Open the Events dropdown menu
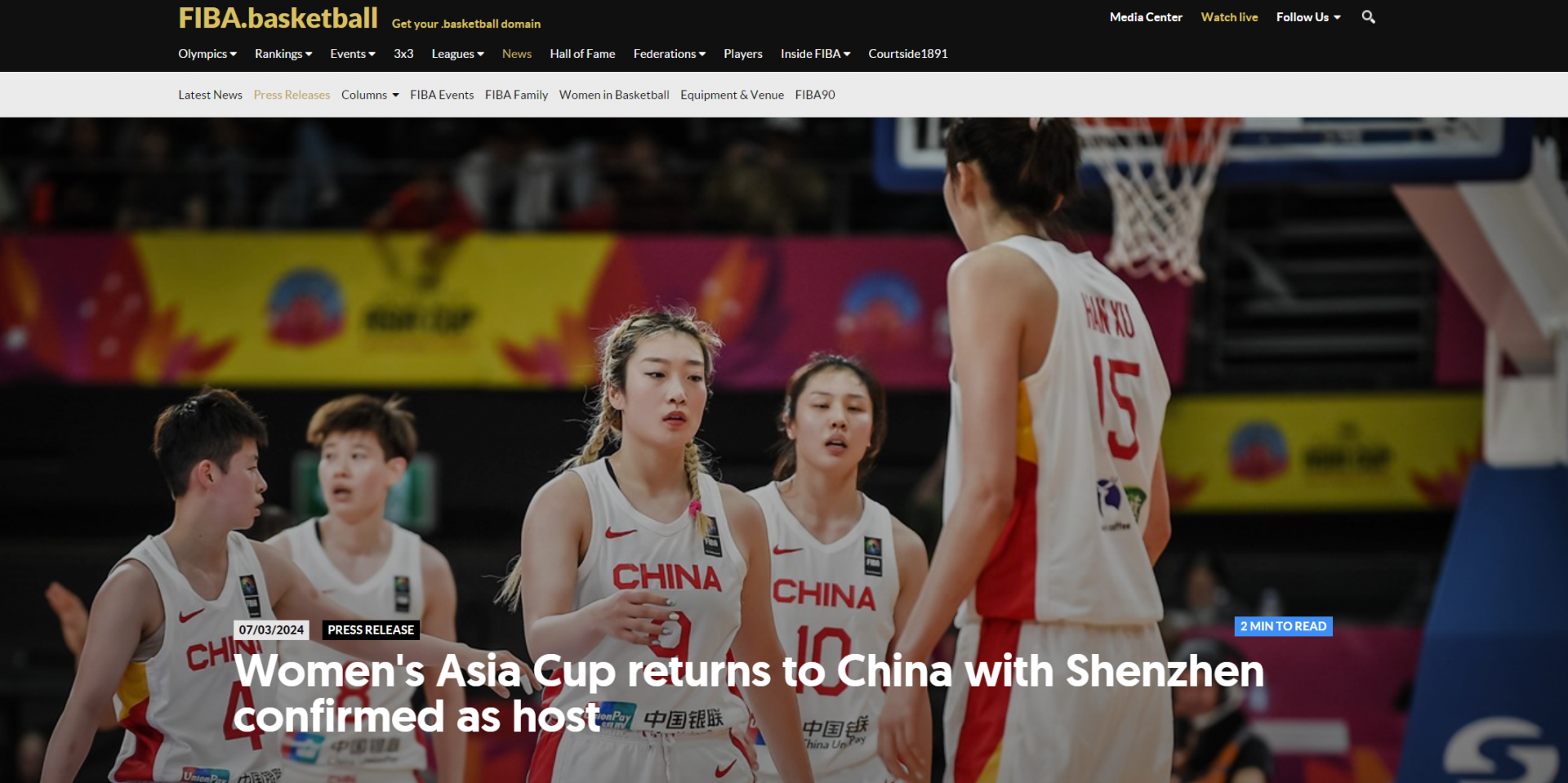The width and height of the screenshot is (1568, 783). (353, 54)
